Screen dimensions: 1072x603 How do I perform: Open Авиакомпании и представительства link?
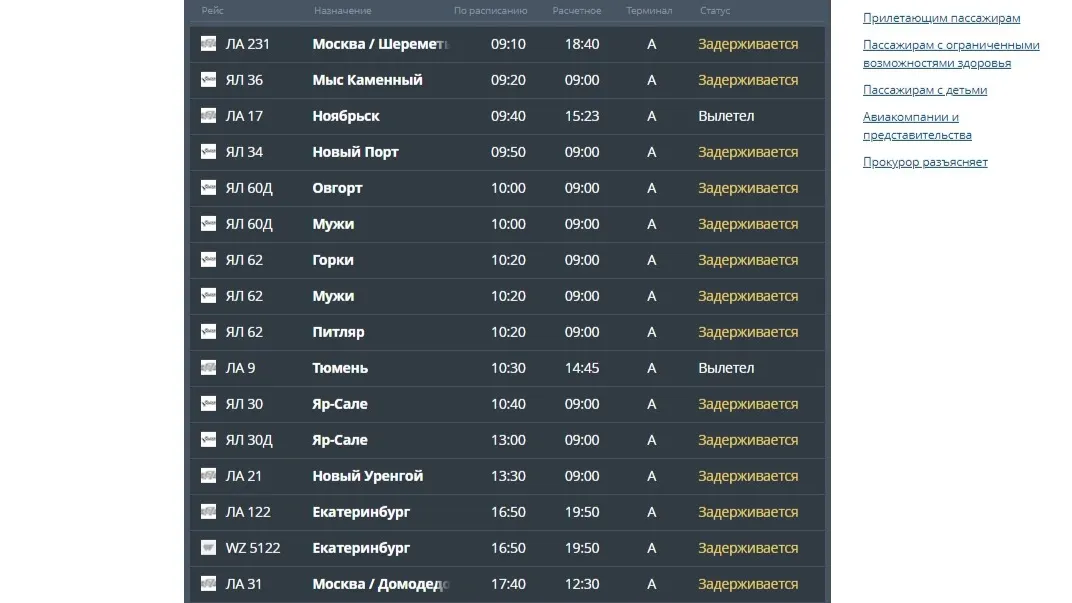click(917, 126)
